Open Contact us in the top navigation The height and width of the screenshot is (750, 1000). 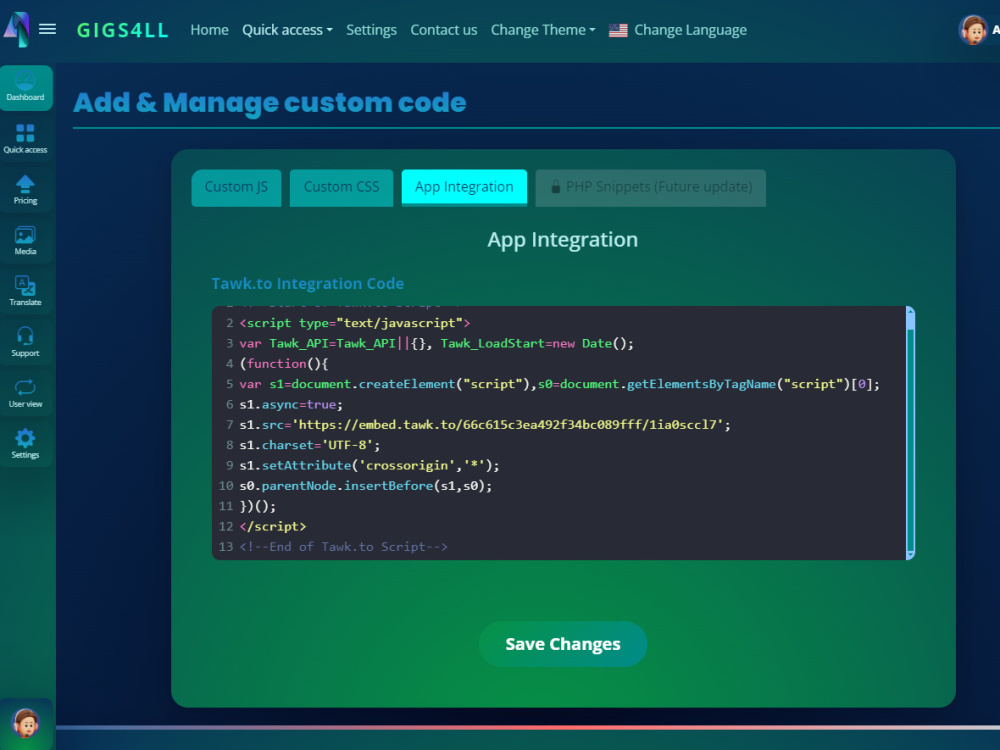point(443,30)
